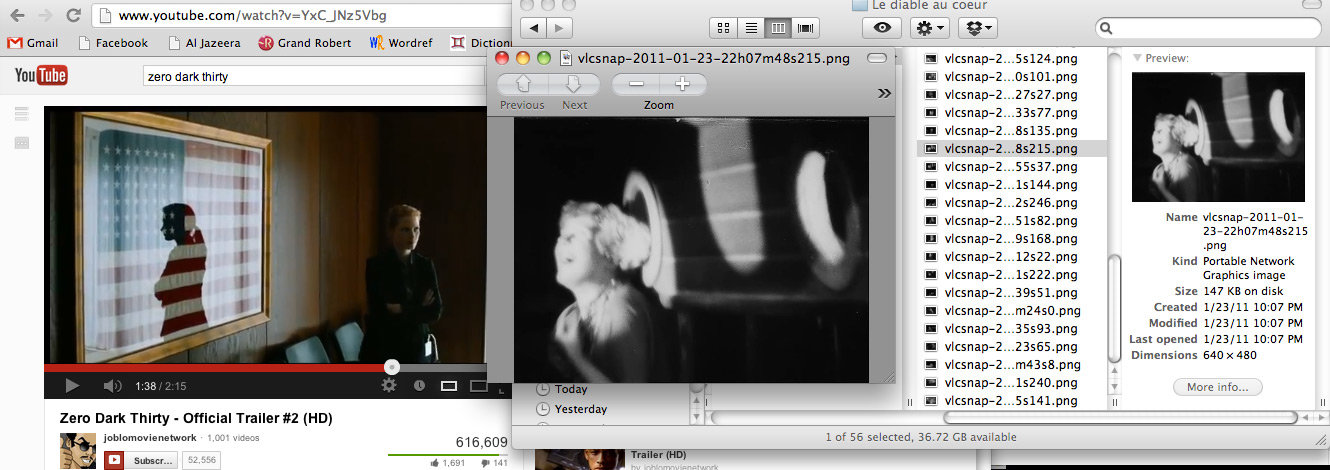Click the Finder horizontal scrollbar thumb
This screenshot has width=1330, height=470.
(x=1120, y=417)
